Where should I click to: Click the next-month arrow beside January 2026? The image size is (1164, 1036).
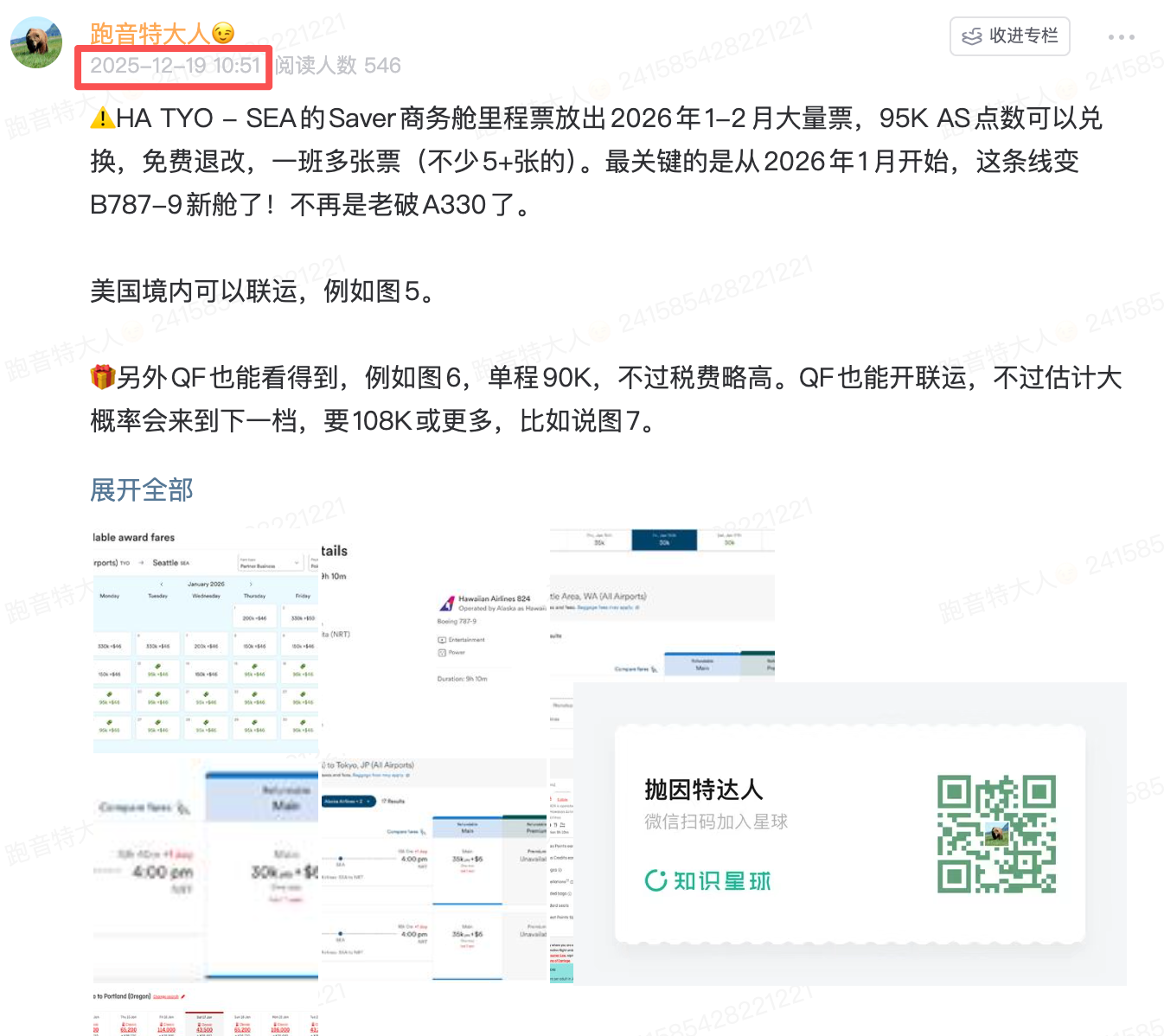coord(251,584)
